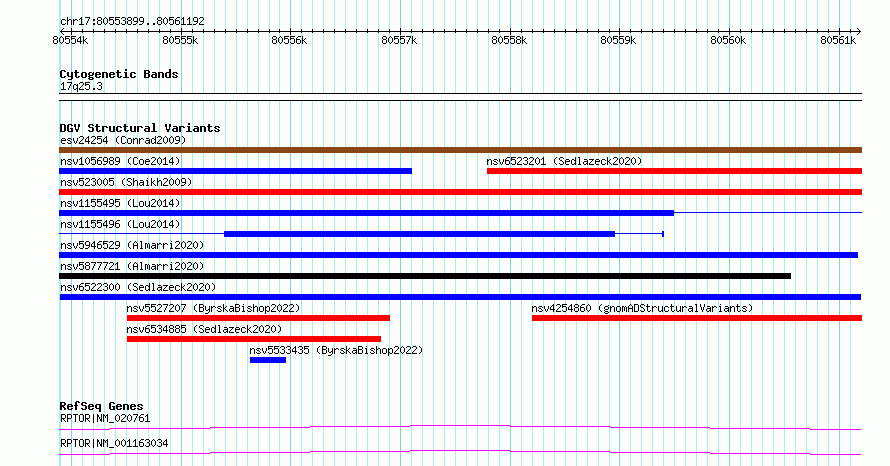The image size is (890, 466).
Task: Click the 80561k ruler tick label
Action: (x=838, y=40)
